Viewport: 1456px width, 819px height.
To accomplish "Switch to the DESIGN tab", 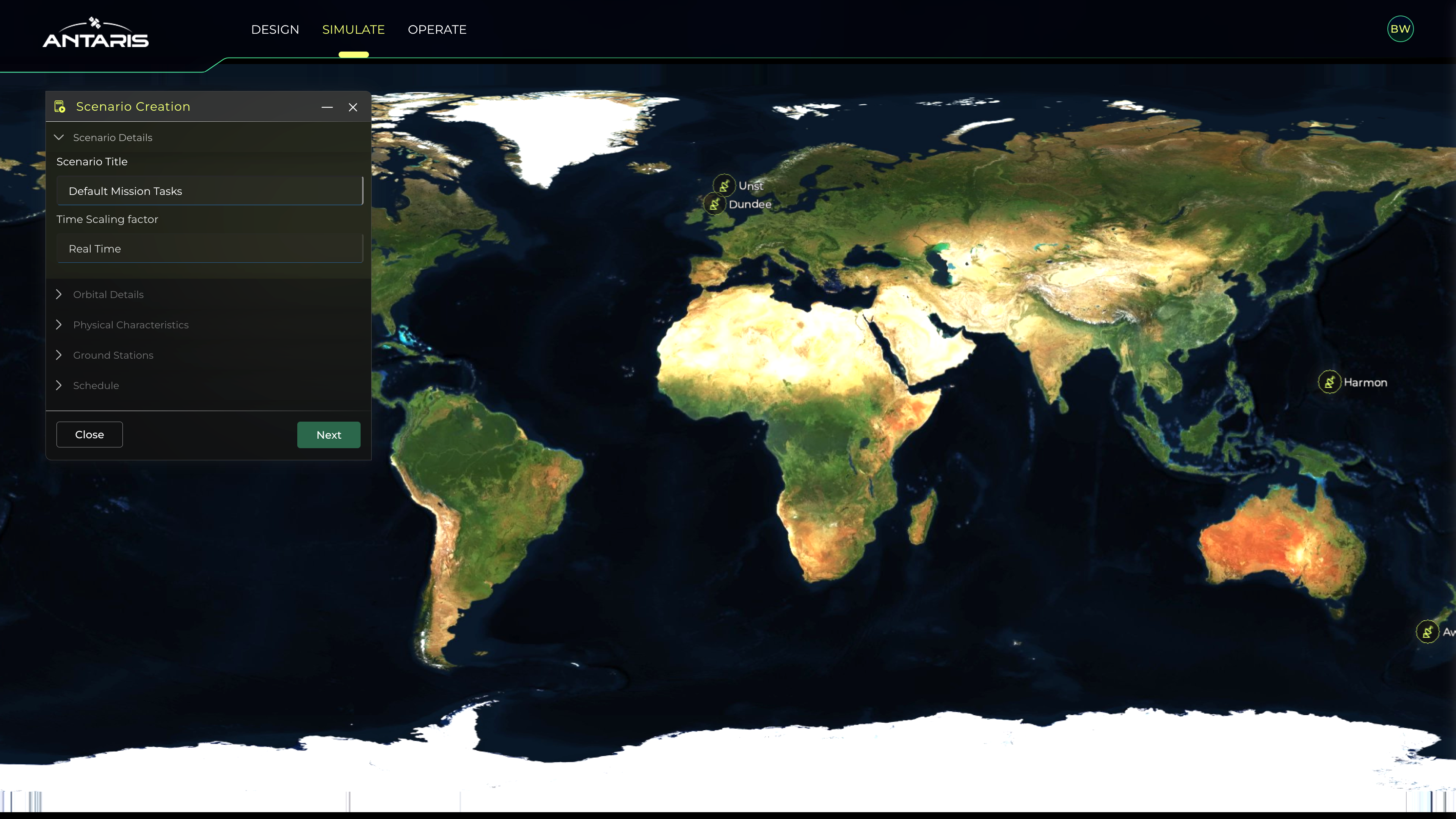I will coord(275,30).
